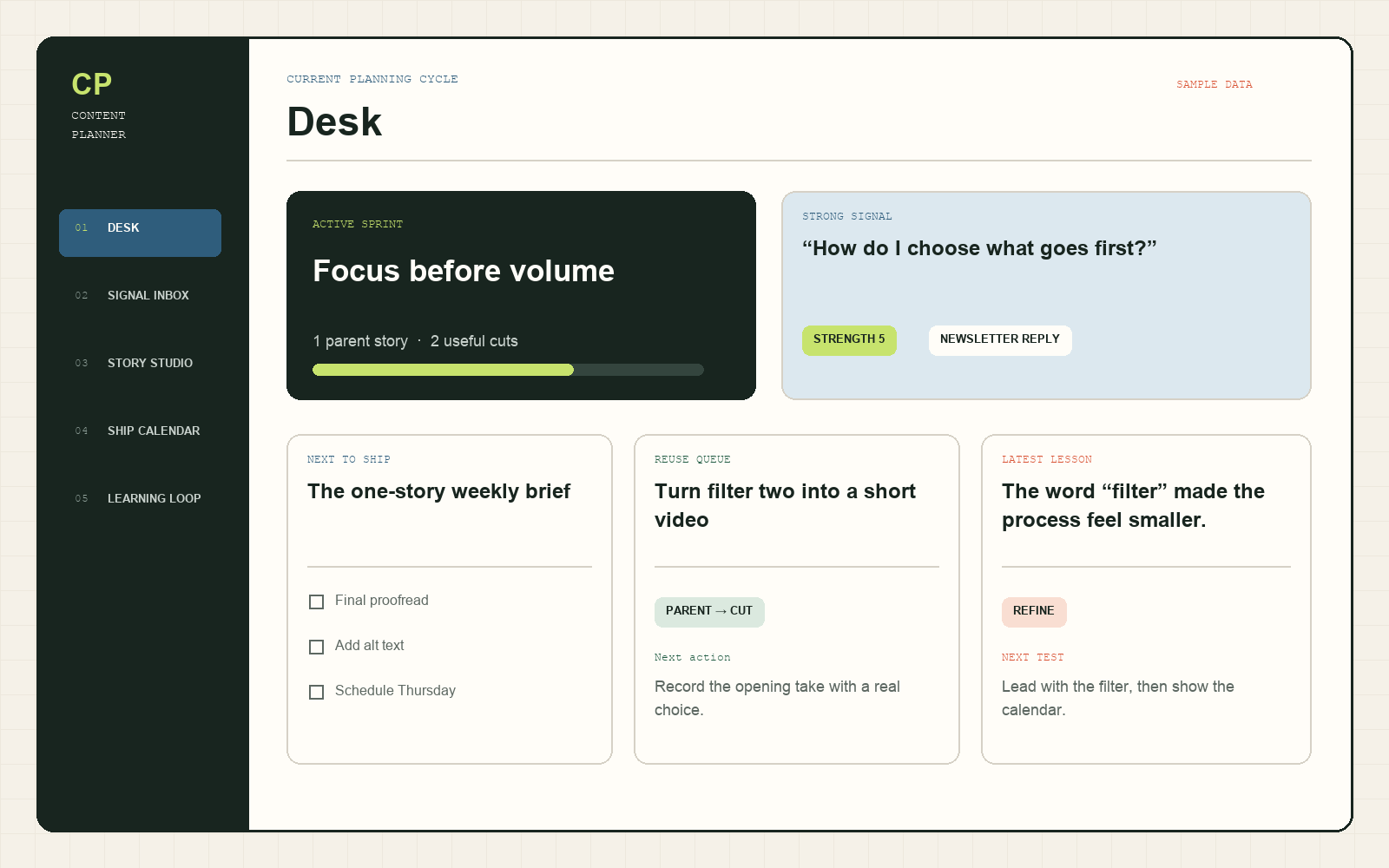
Task: Open the latest lesson card heading
Action: click(1133, 505)
